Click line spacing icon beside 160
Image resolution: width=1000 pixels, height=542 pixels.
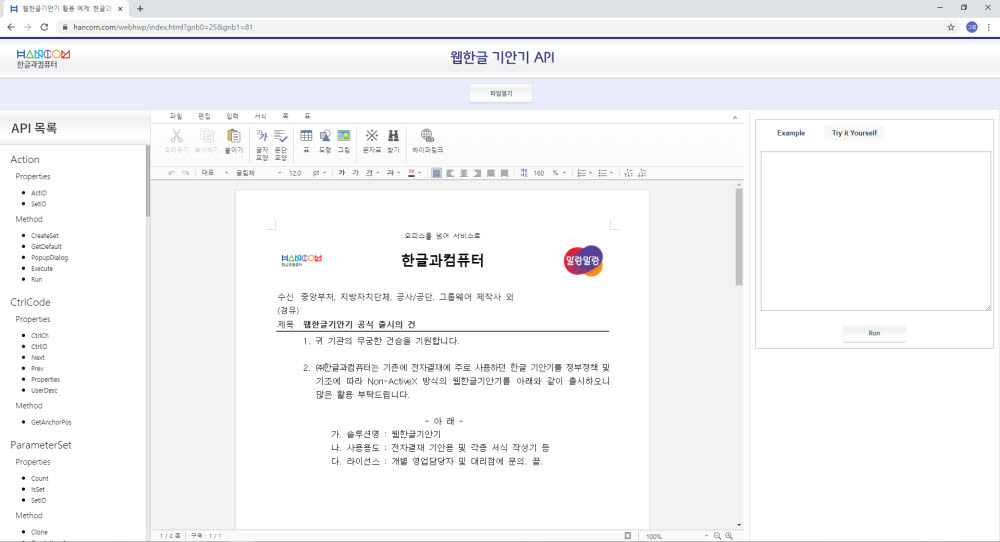point(524,173)
